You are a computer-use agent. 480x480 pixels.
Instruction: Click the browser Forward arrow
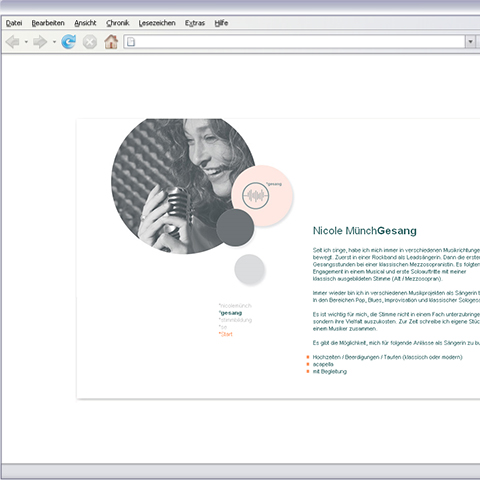pyautogui.click(x=40, y=42)
